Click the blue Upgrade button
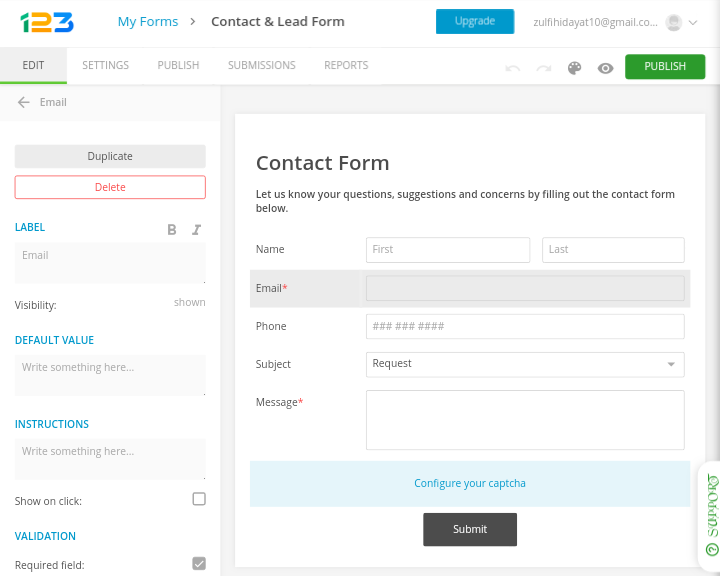This screenshot has height=576, width=720. click(x=475, y=21)
